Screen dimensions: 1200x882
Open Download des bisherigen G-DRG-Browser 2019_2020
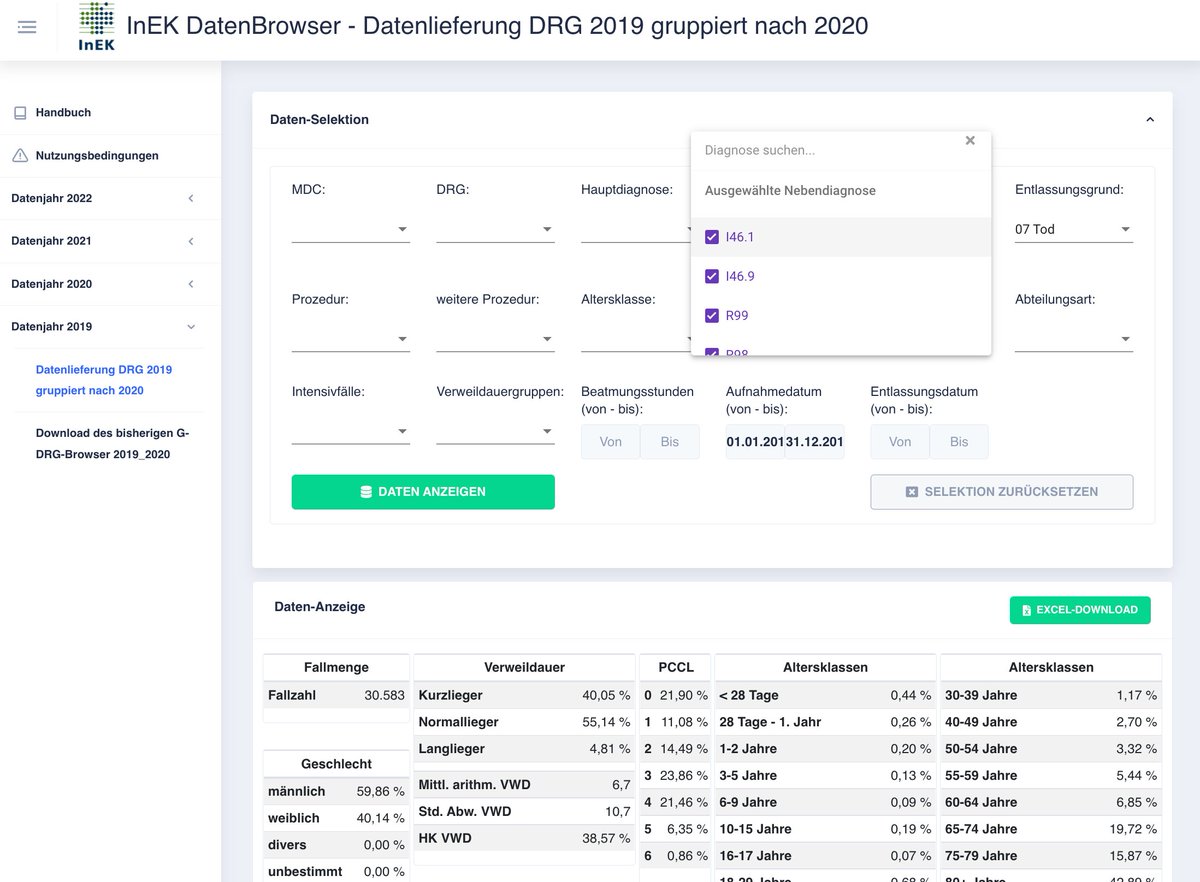(112, 444)
